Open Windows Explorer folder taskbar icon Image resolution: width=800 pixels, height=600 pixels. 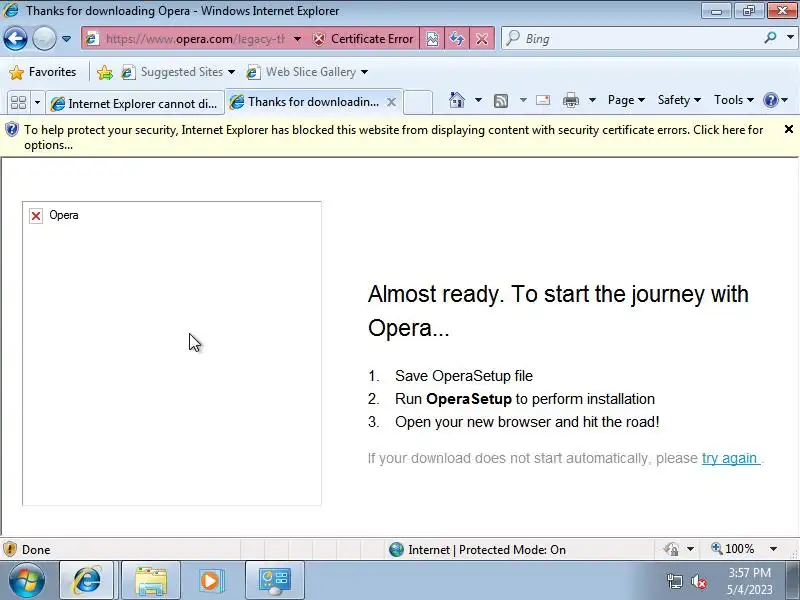coord(151,580)
